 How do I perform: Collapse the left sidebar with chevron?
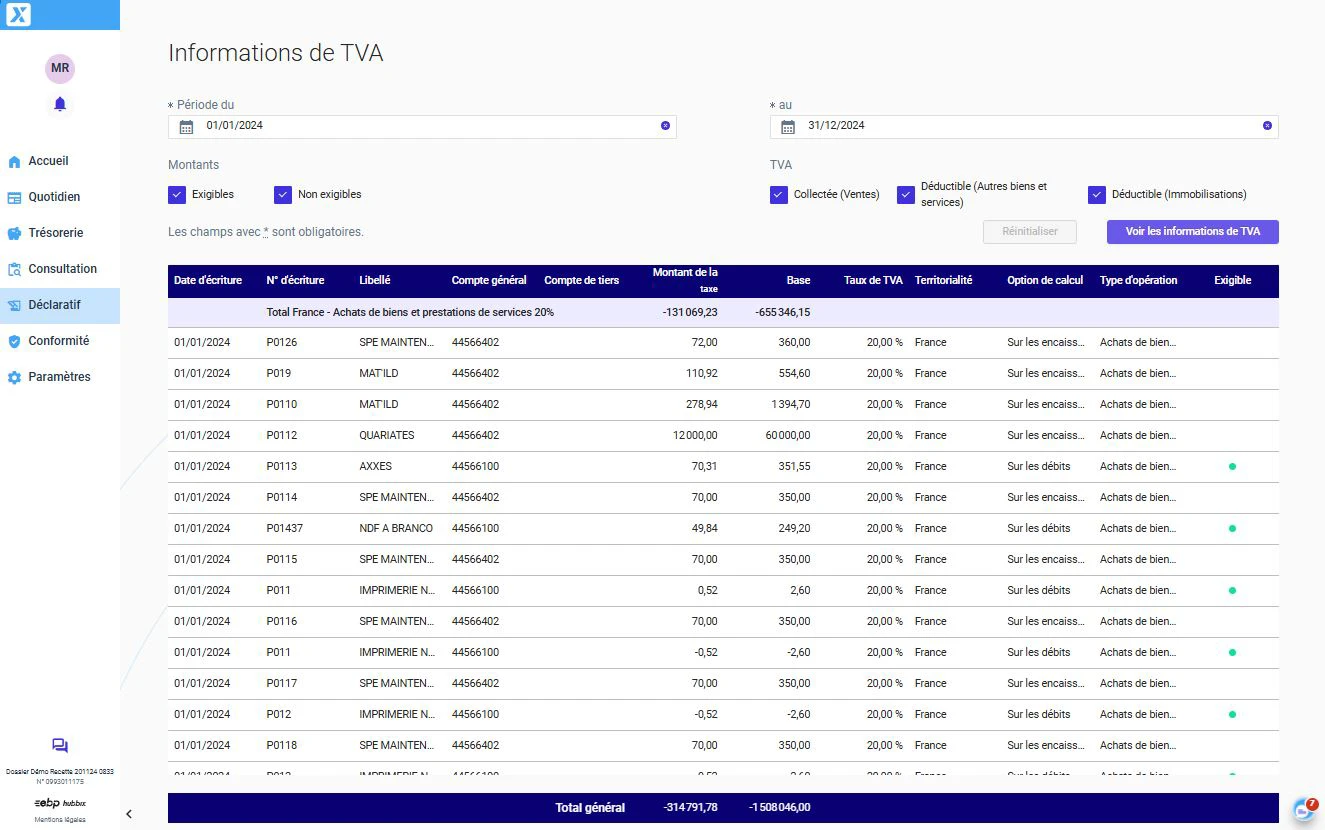129,814
